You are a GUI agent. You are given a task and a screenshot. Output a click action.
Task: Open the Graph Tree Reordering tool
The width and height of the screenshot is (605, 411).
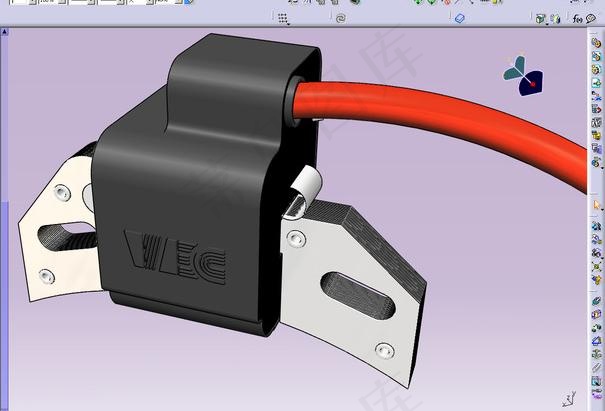pyautogui.click(x=596, y=109)
